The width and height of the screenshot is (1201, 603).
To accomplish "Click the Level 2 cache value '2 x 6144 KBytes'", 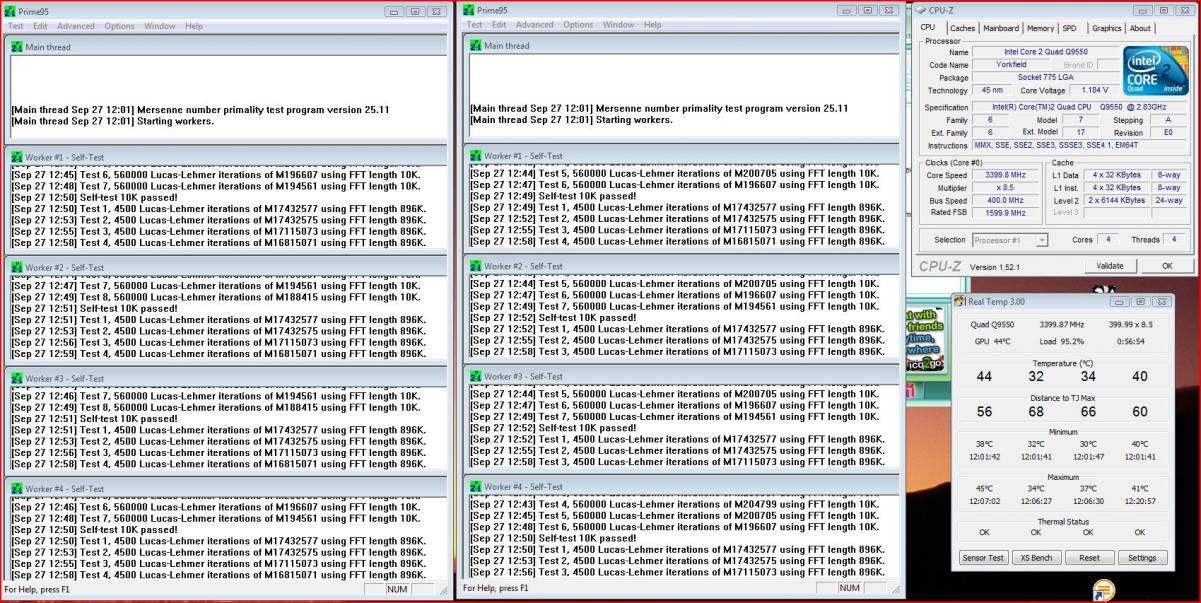I will pyautogui.click(x=1118, y=200).
